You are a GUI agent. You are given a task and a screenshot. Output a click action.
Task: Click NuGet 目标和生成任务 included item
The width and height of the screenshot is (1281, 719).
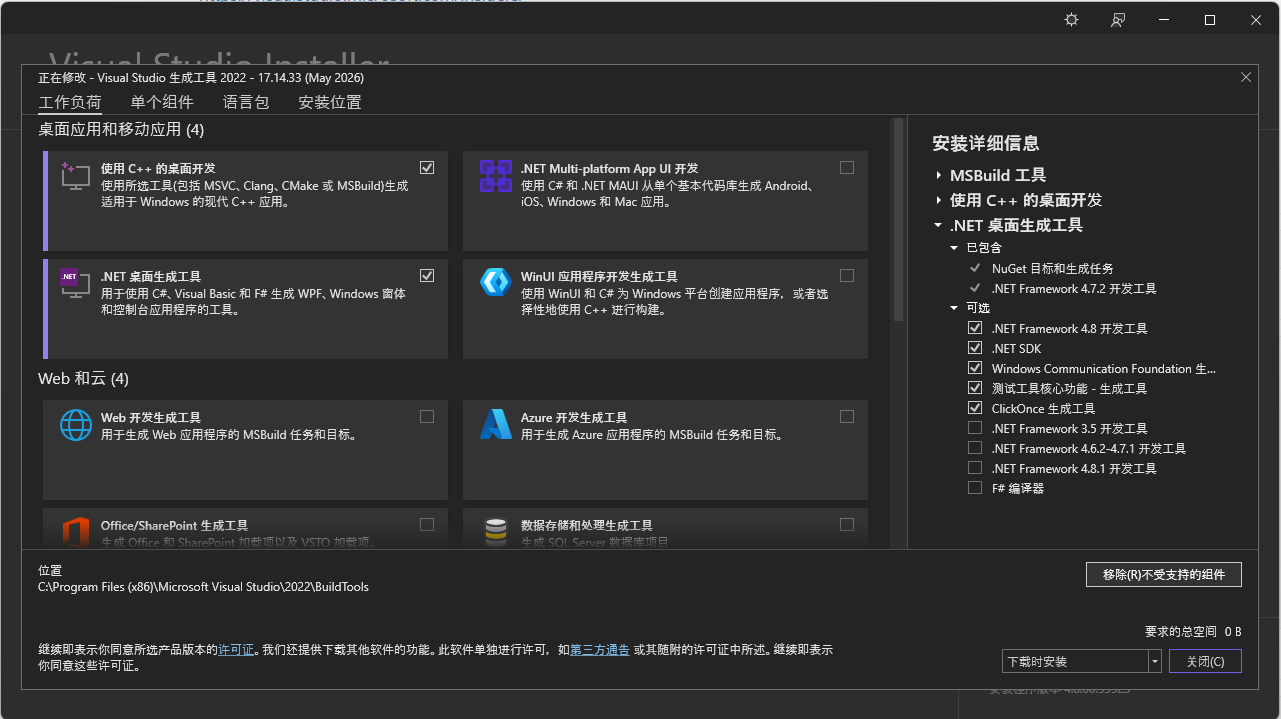[x=1052, y=268]
